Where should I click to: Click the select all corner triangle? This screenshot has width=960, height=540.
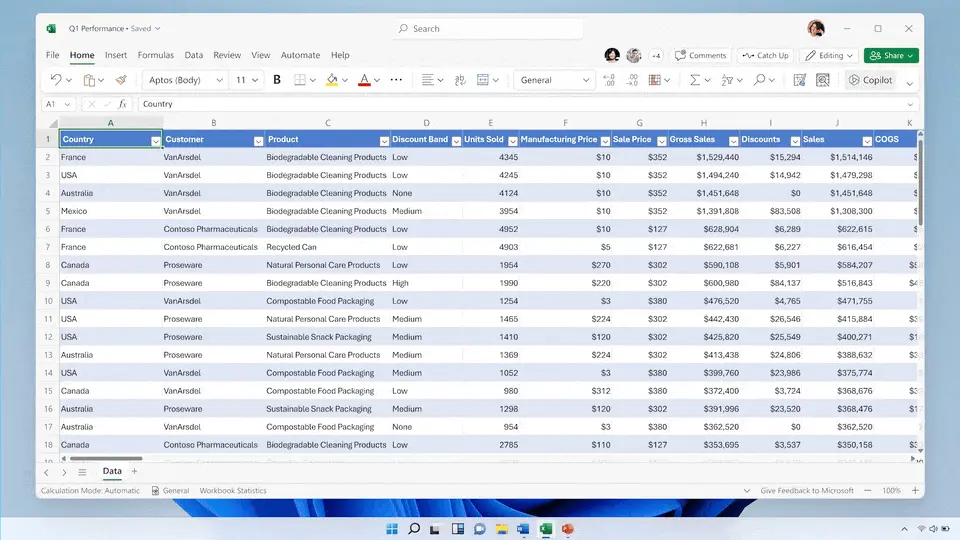click(53, 123)
